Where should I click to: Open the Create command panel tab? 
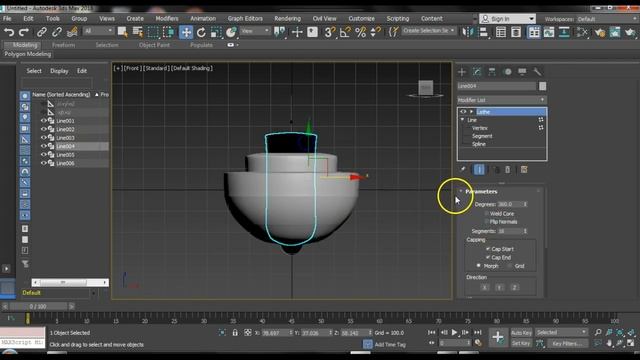tap(462, 72)
